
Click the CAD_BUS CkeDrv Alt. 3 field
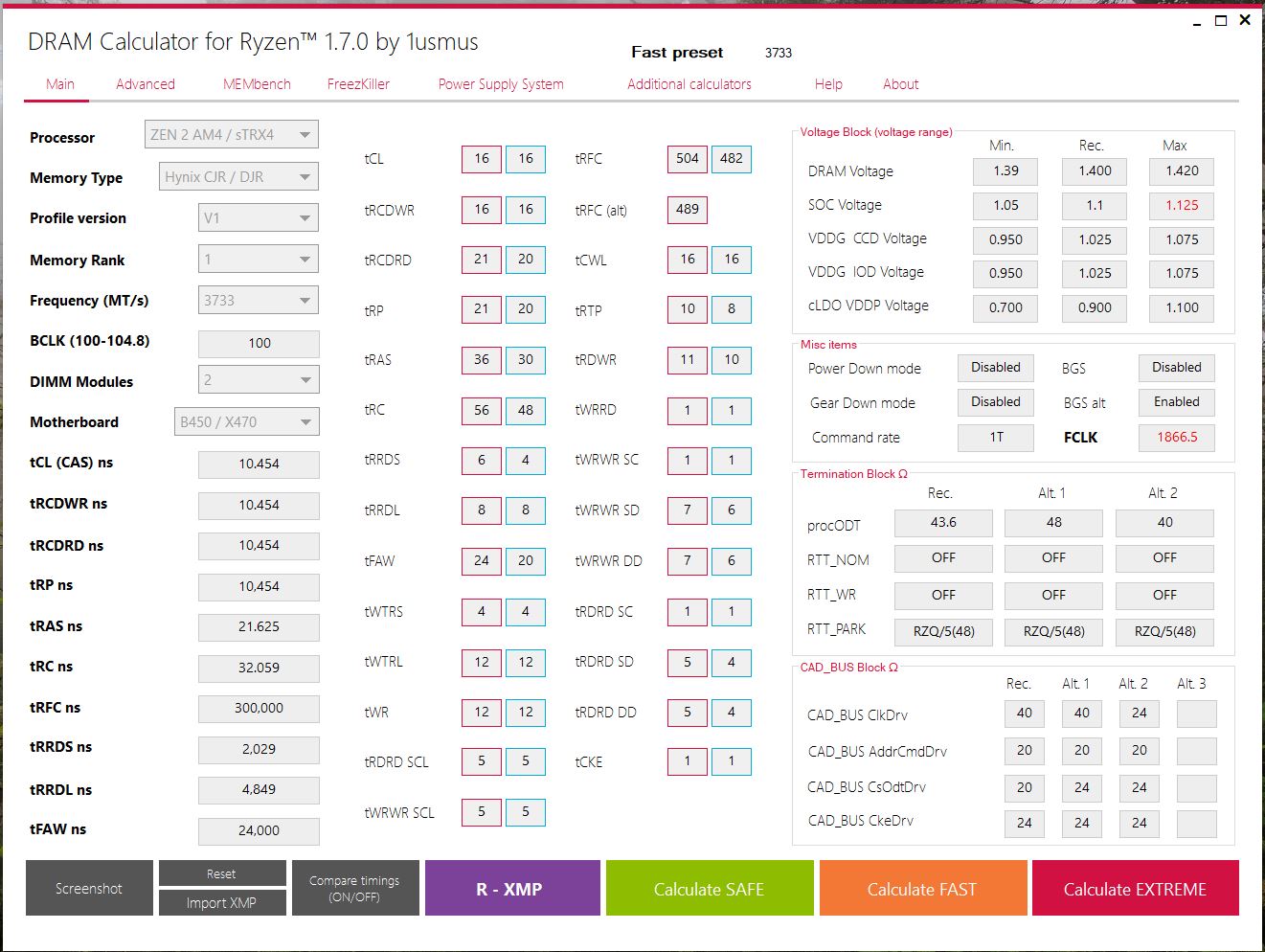pos(1197,823)
